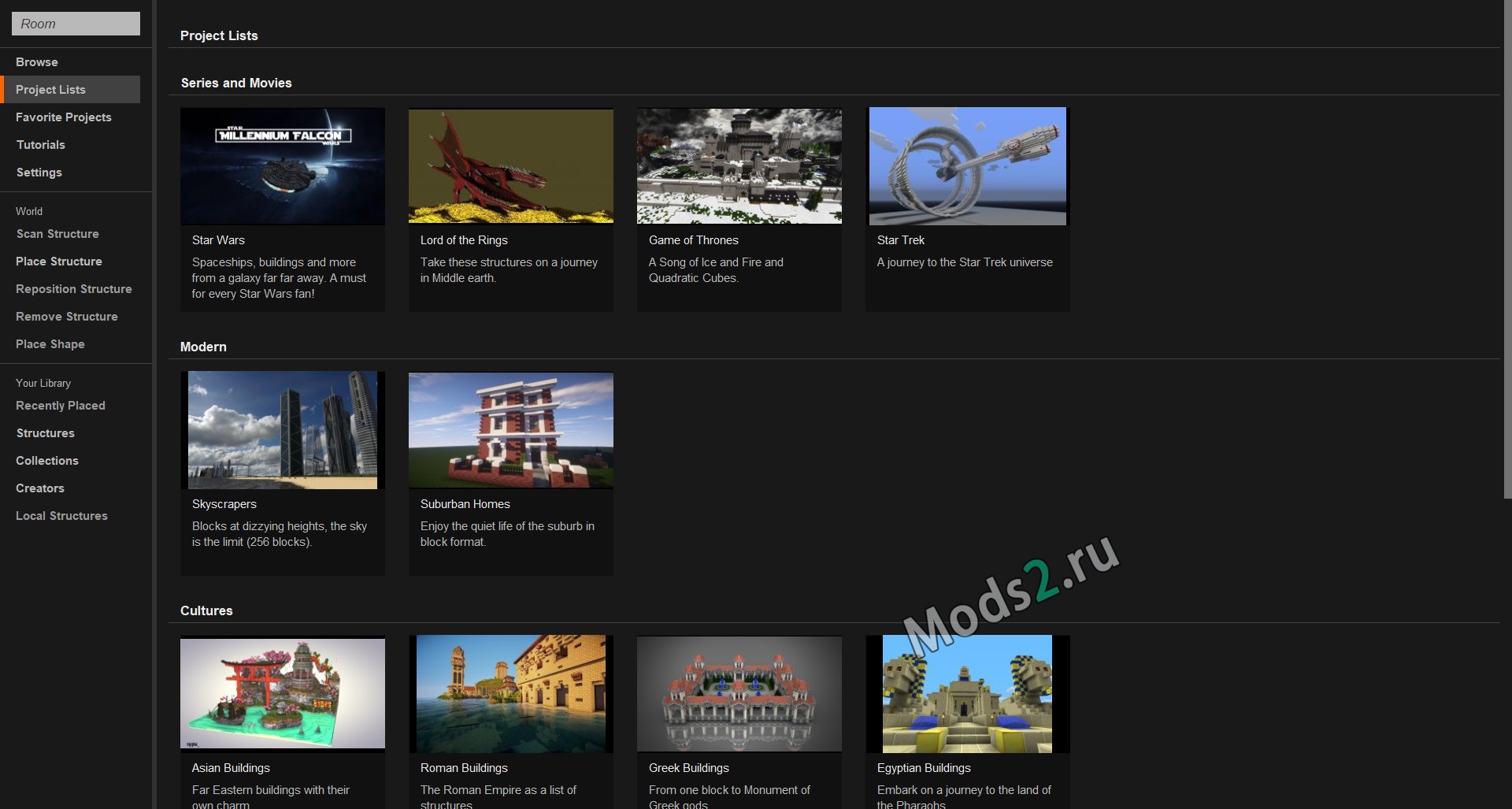Open Recently Placed library
The width and height of the screenshot is (1512, 809).
pos(61,406)
